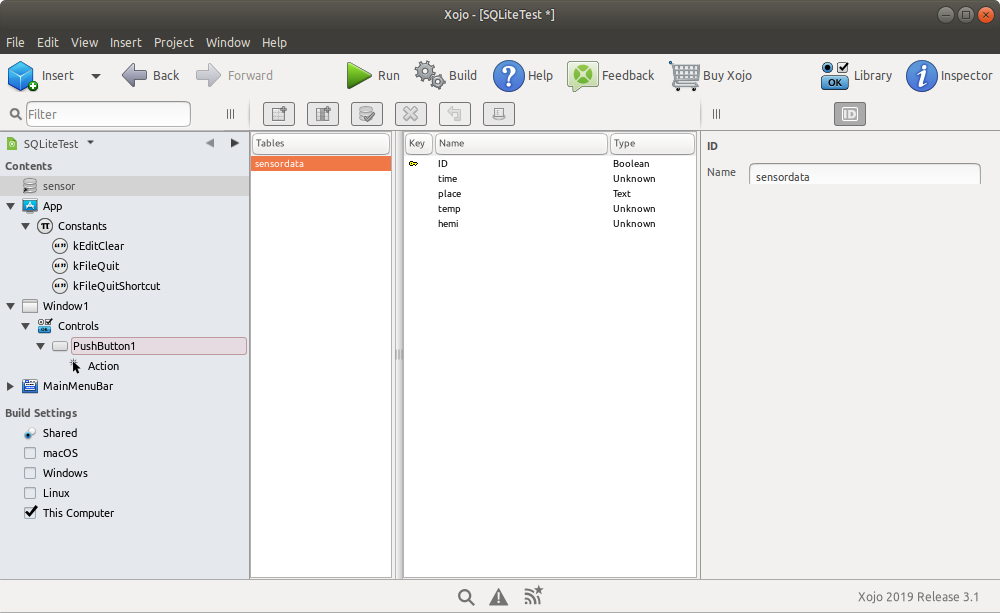The height and width of the screenshot is (613, 1000).
Task: Click the delete X toolbar icon
Action: 411,114
